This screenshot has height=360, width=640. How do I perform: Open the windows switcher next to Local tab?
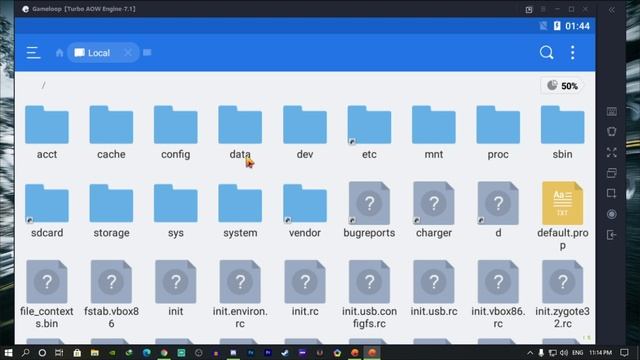pyautogui.click(x=147, y=52)
